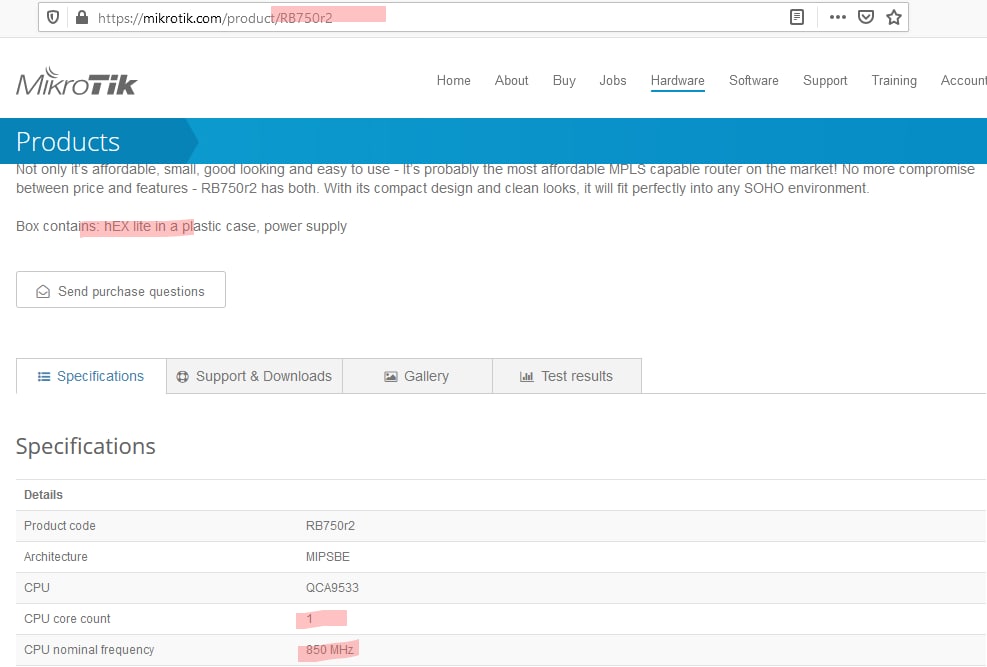The image size is (987, 667).
Task: Click the Box contains description line
Action: coord(181,226)
